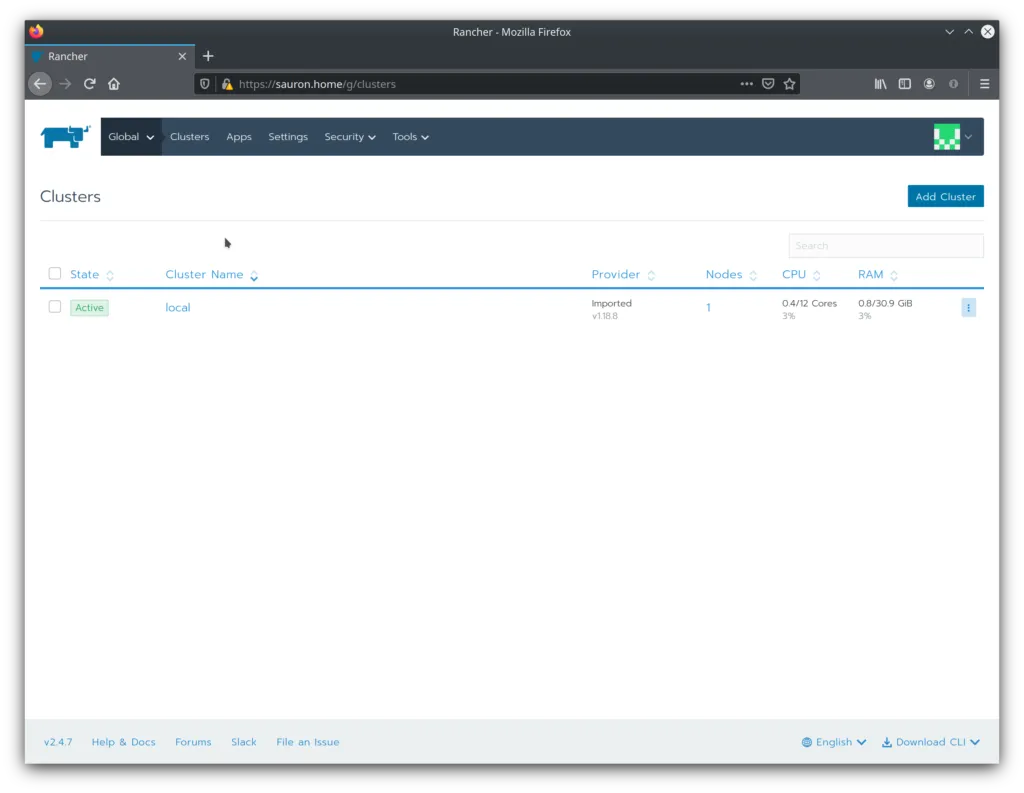This screenshot has width=1024, height=793.
Task: Open the Apps nav item
Action: [239, 137]
